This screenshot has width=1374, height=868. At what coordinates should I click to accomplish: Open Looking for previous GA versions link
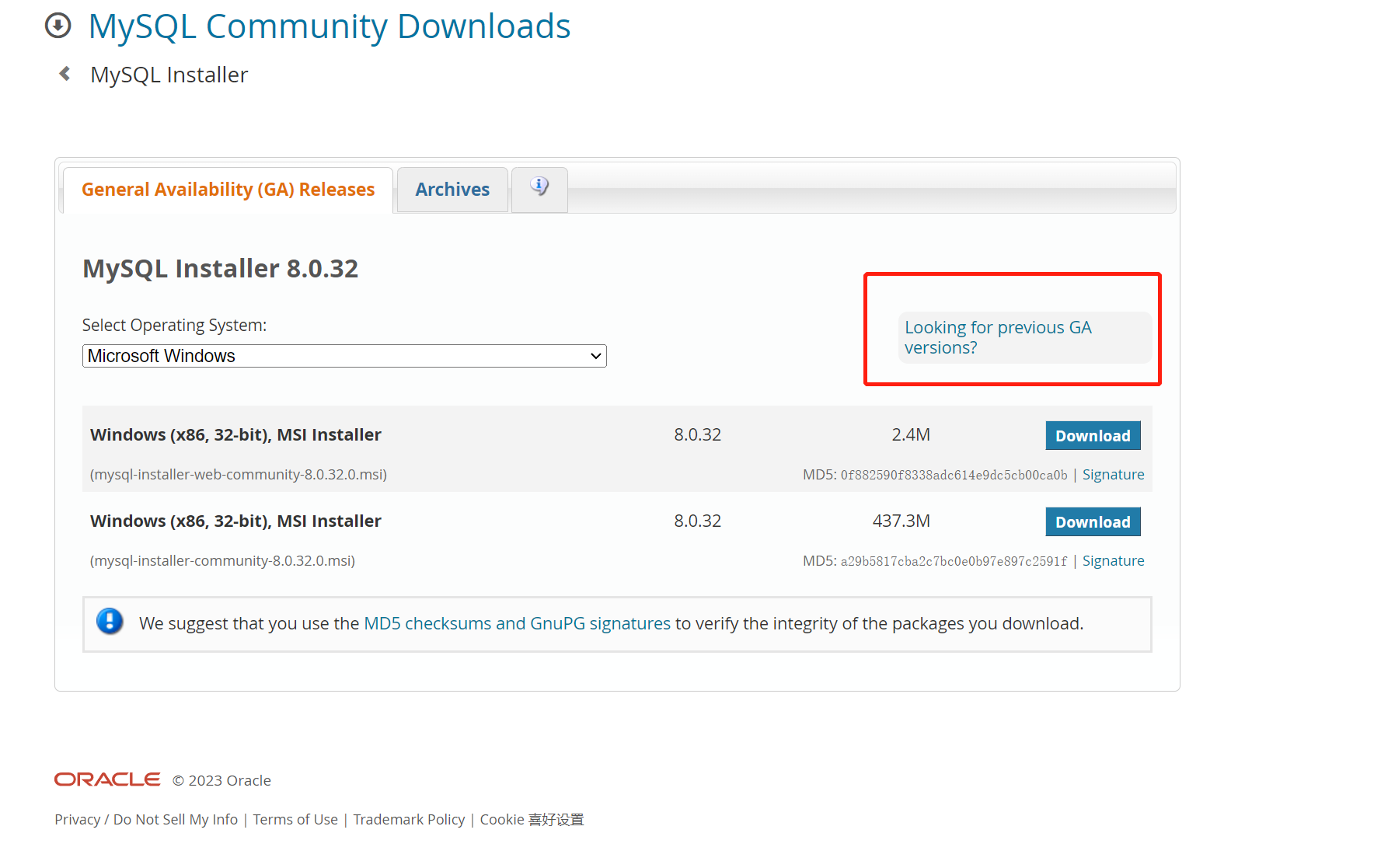pyautogui.click(x=997, y=337)
